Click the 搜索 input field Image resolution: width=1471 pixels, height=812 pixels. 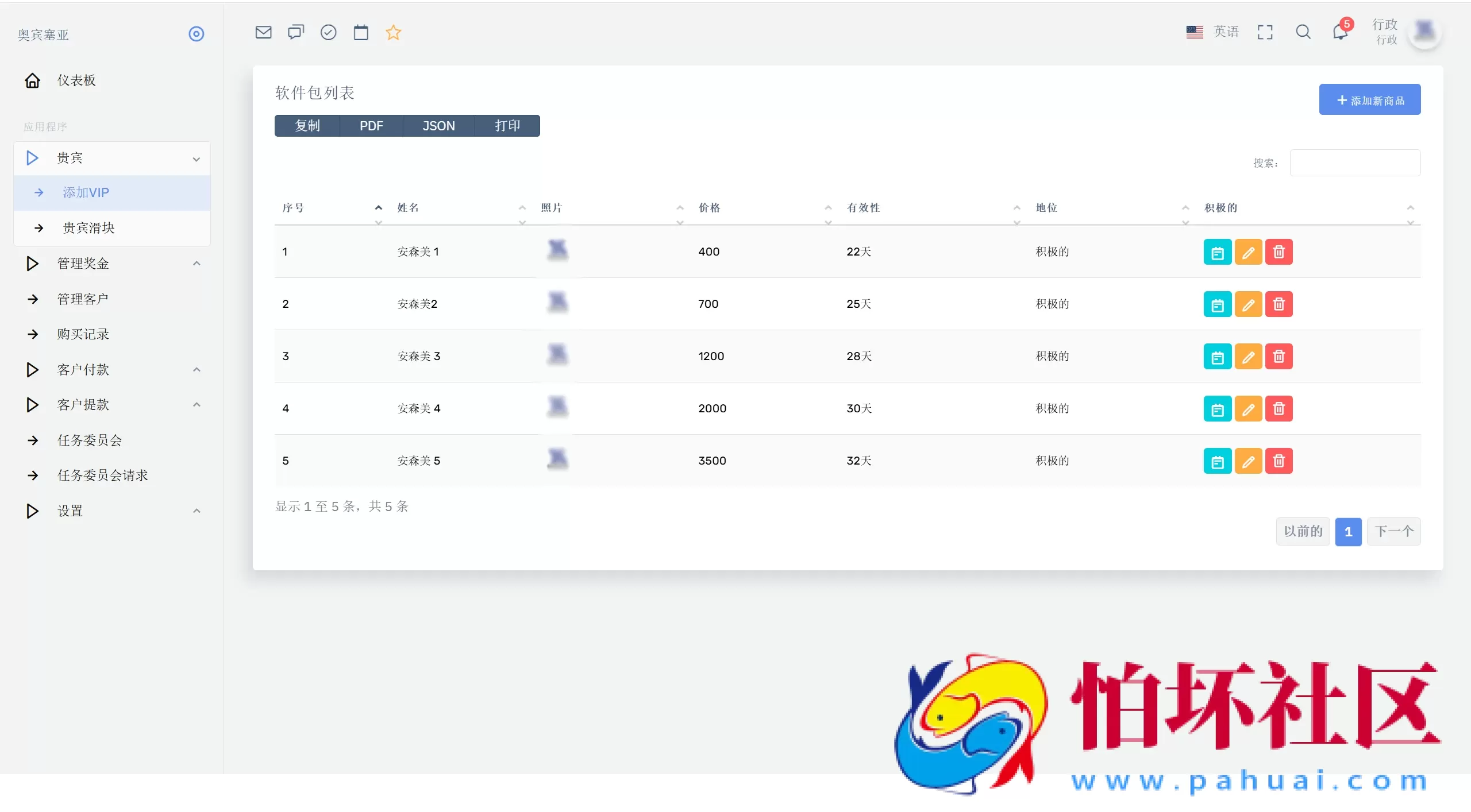[1355, 163]
